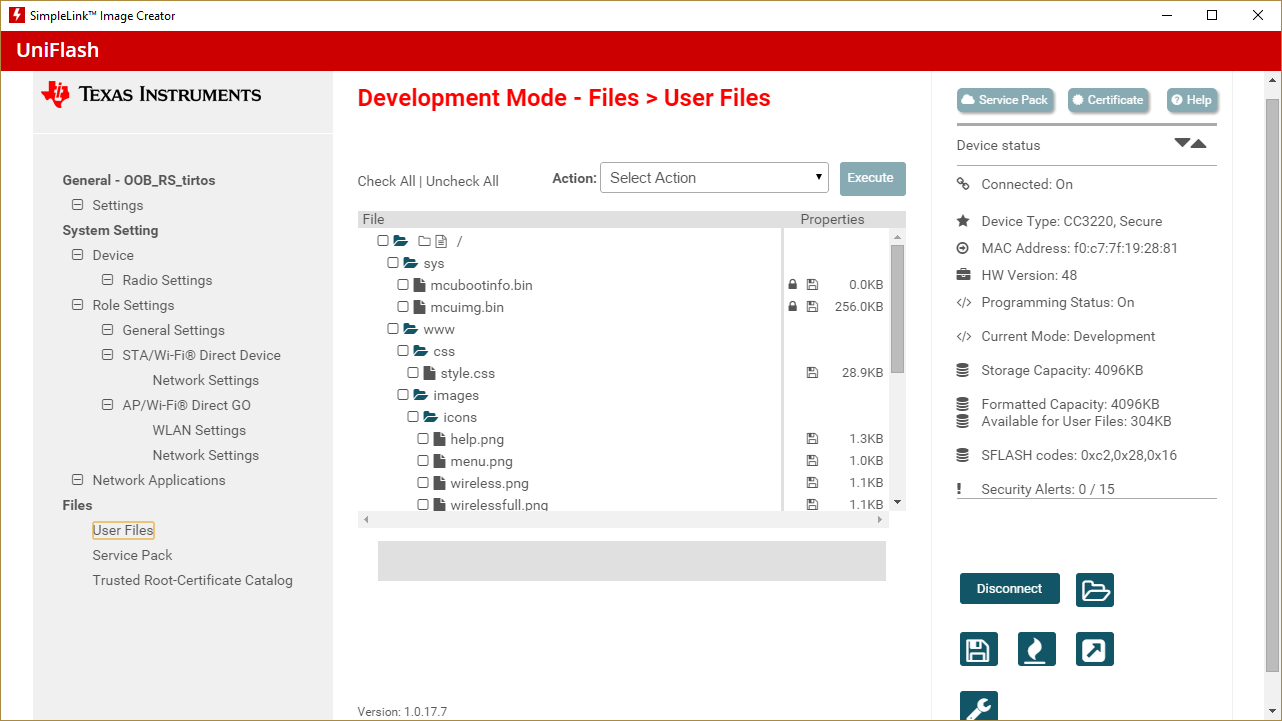Viewport: 1282px width, 721px height.
Task: Select the wireless.png checkbox
Action: tap(423, 483)
